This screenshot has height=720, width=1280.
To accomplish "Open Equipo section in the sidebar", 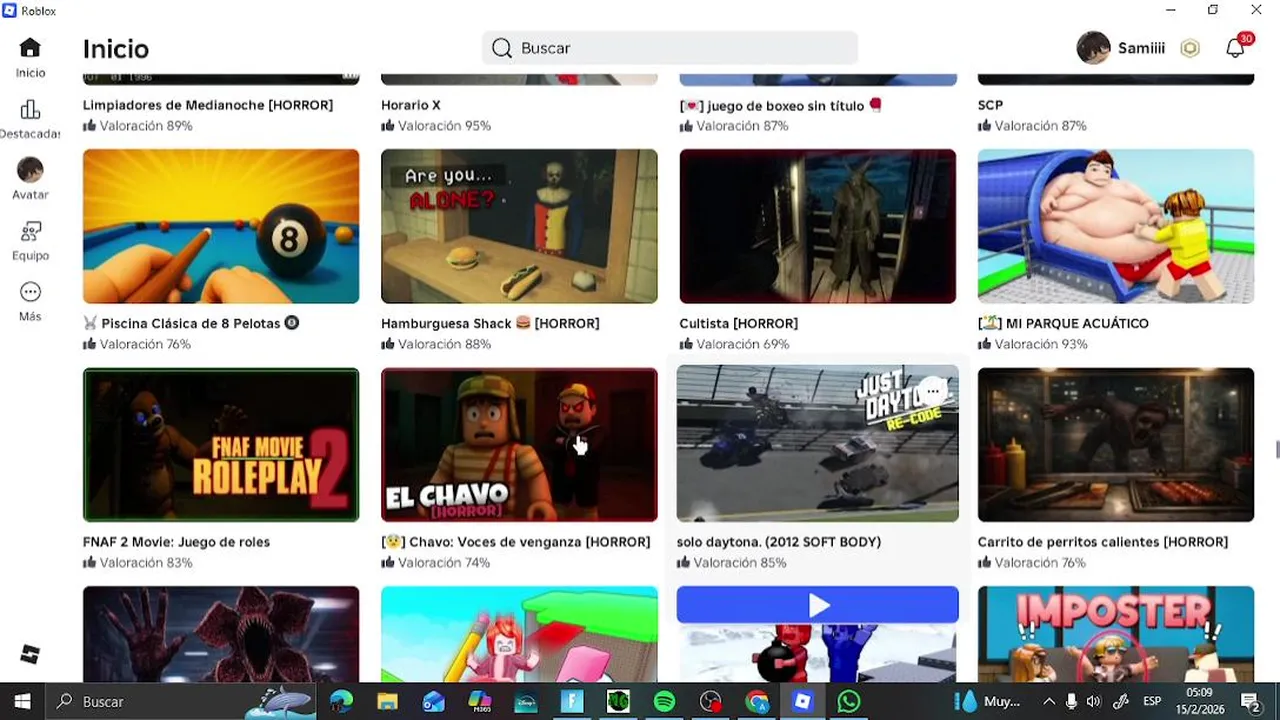I will pyautogui.click(x=30, y=241).
